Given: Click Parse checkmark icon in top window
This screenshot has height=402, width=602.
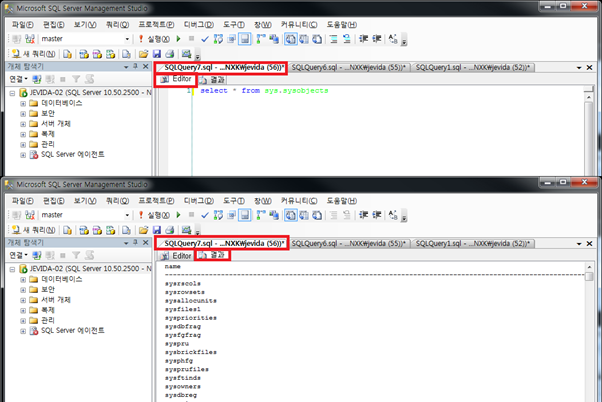Looking at the screenshot, I should tap(205, 39).
